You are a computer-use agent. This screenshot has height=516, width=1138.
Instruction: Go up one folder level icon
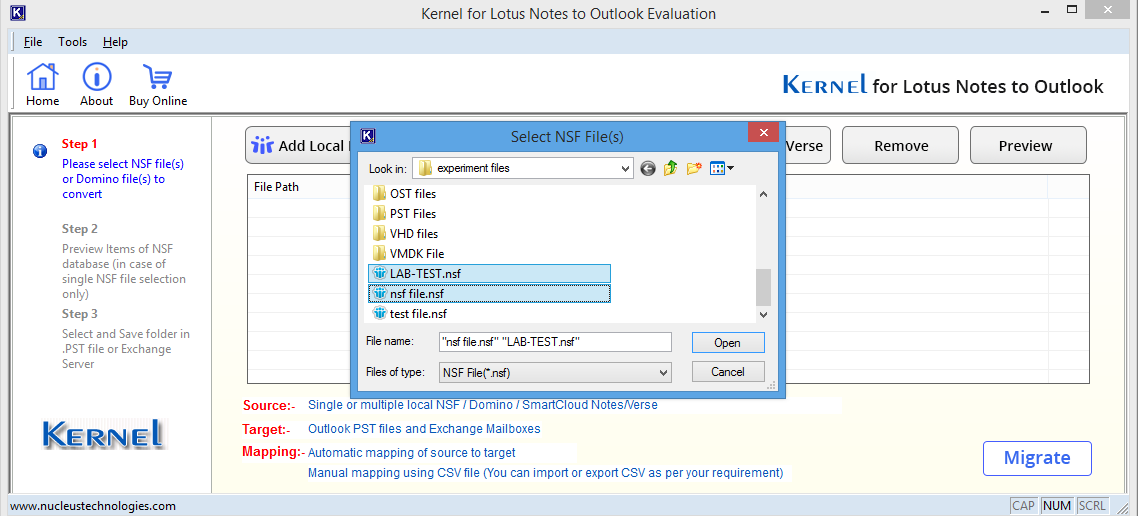(x=671, y=168)
